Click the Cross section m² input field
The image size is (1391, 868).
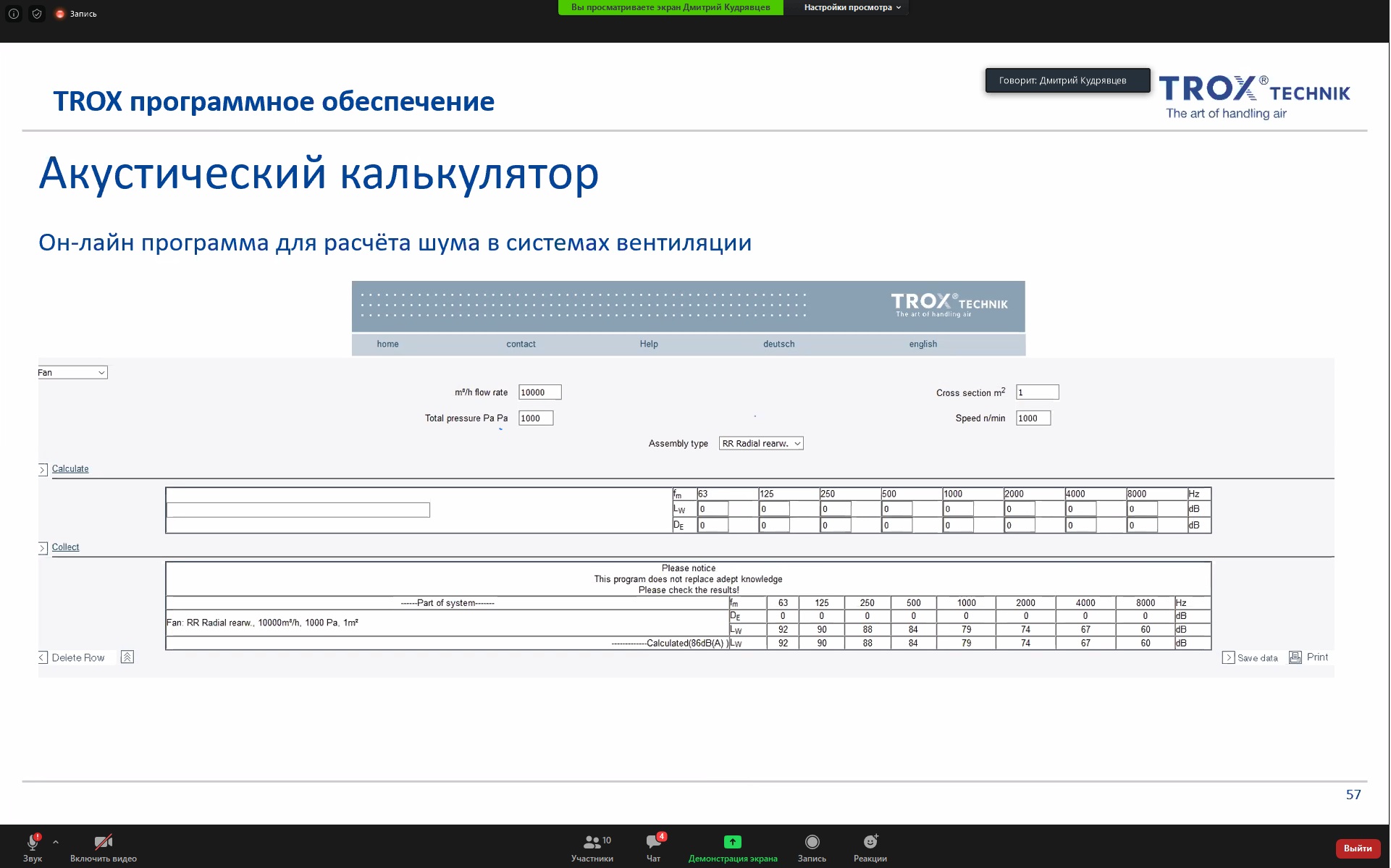pyautogui.click(x=1037, y=392)
